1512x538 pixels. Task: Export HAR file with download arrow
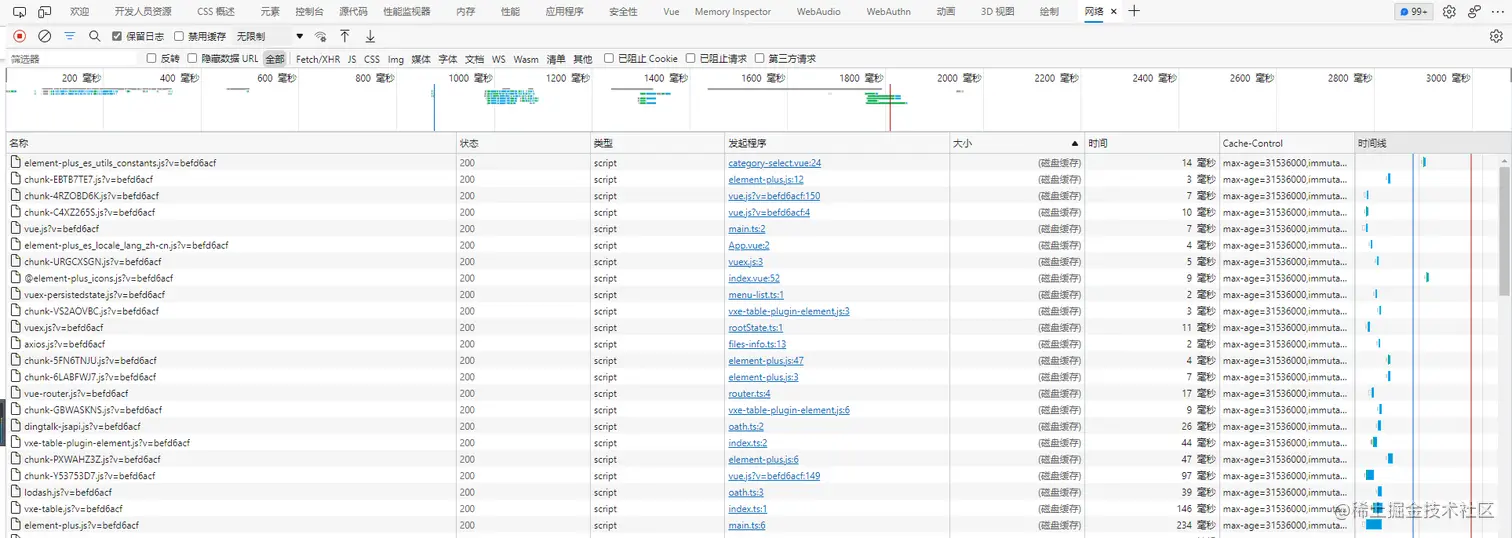coord(370,36)
